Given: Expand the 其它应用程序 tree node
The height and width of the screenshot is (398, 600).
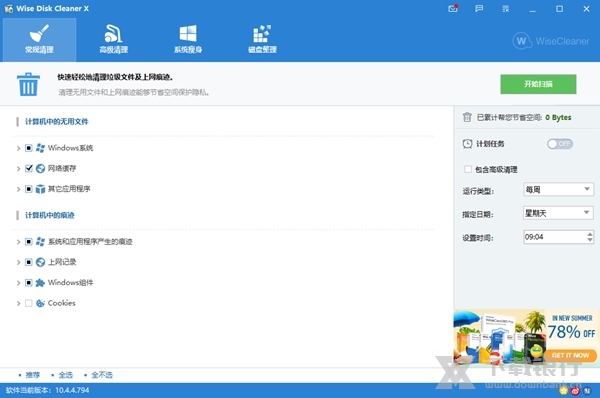Looking at the screenshot, I should [x=18, y=189].
